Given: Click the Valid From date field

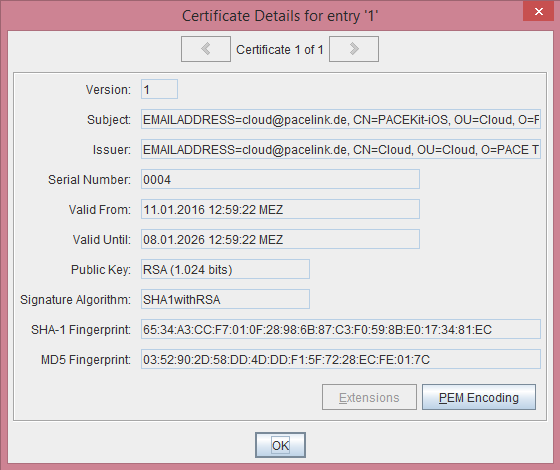Looking at the screenshot, I should click(x=280, y=209).
